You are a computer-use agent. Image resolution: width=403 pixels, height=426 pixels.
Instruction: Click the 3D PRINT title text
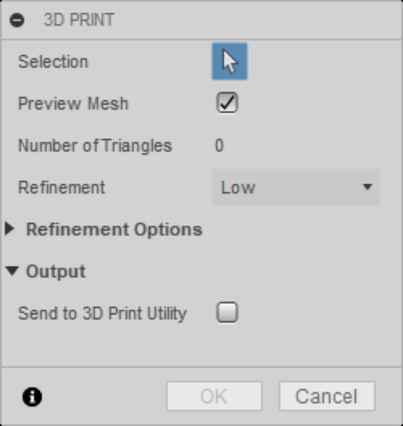point(79,20)
